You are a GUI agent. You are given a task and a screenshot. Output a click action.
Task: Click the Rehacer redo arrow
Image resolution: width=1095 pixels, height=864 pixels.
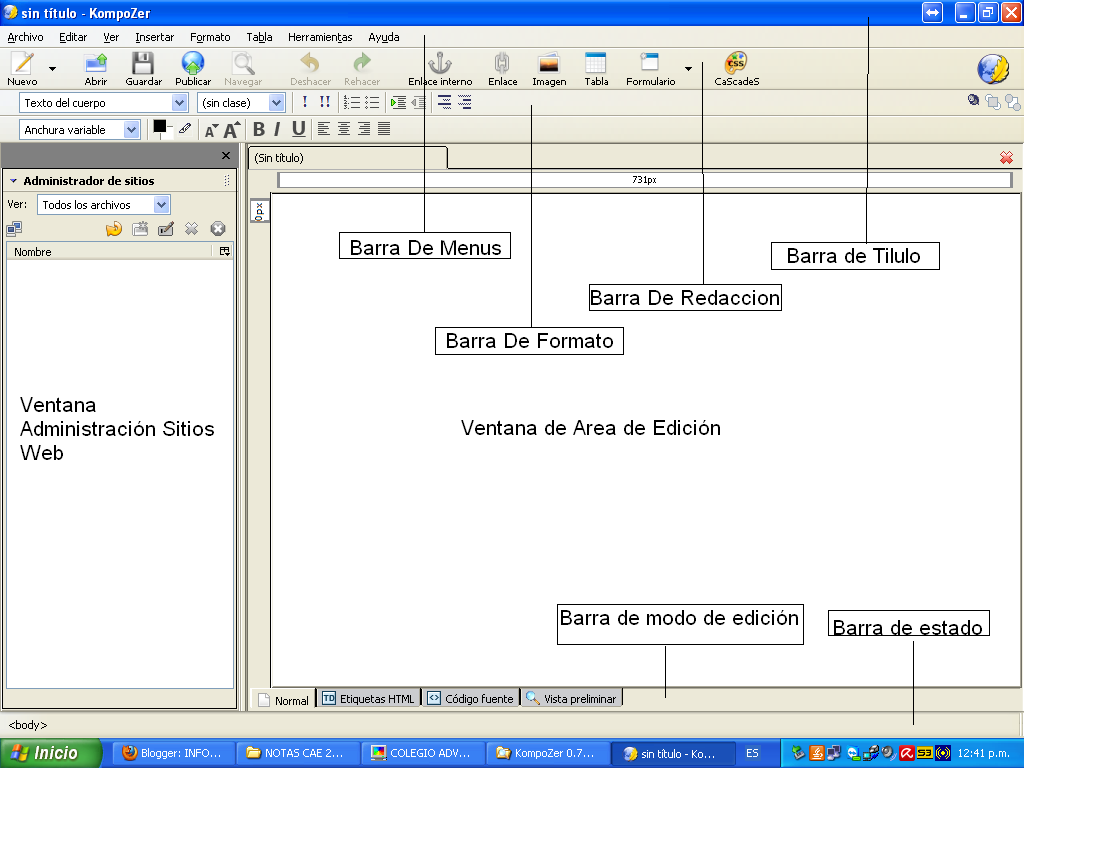362,63
